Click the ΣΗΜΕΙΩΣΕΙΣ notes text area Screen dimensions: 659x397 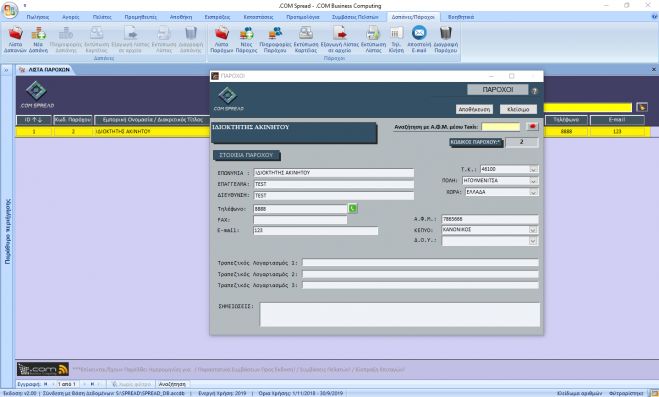400,315
